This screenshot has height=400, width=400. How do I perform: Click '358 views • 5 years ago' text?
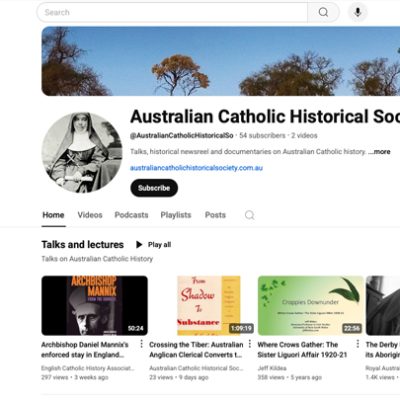(289, 378)
